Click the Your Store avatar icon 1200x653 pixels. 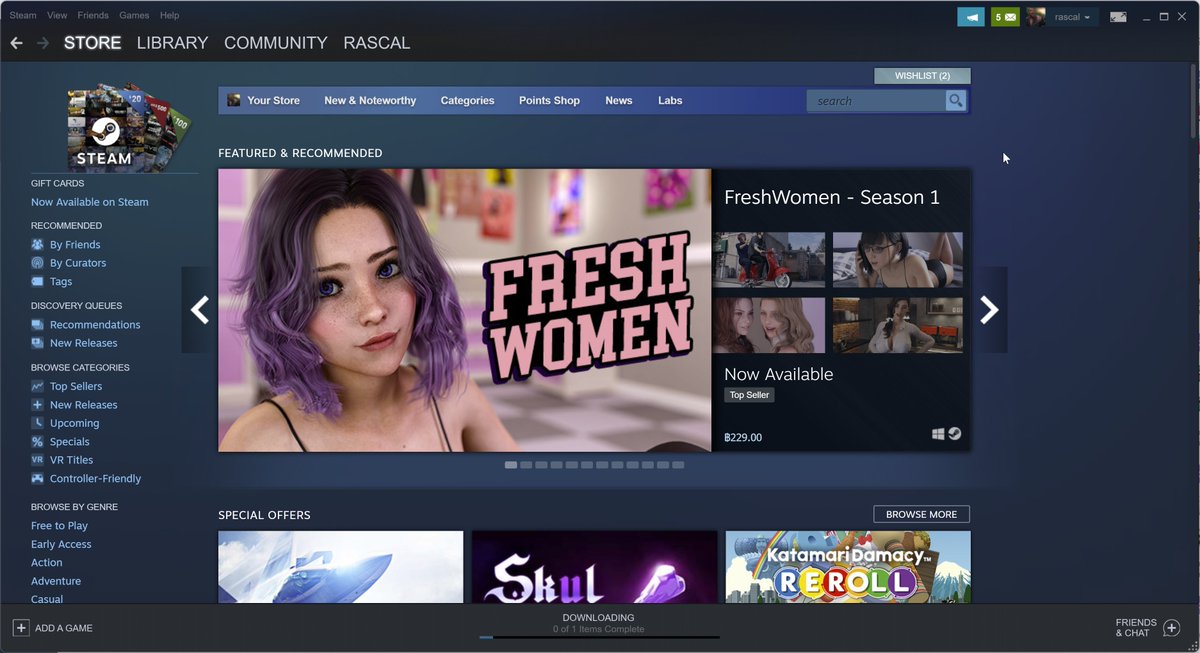(x=234, y=100)
